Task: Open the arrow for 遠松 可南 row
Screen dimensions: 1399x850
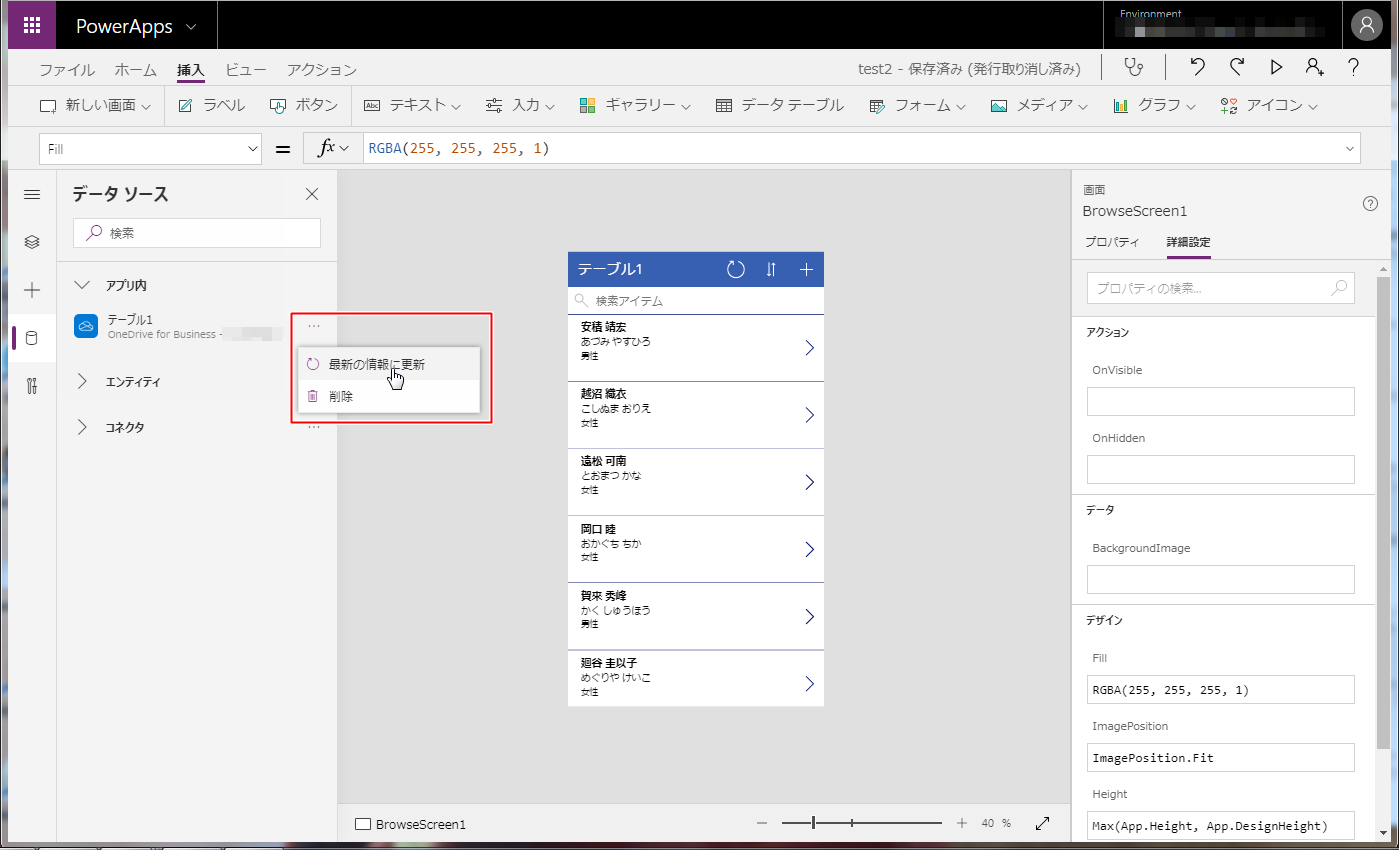Action: [809, 482]
